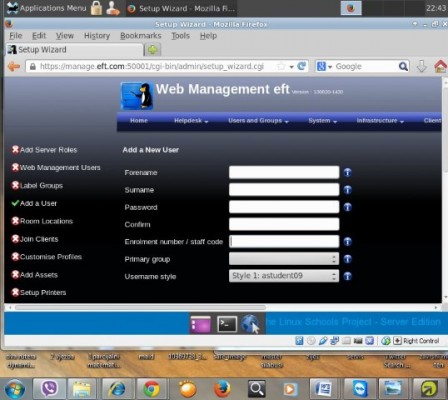Viewport: 448px width, 400px height.
Task: Click the Forename input field
Action: [x=284, y=172]
